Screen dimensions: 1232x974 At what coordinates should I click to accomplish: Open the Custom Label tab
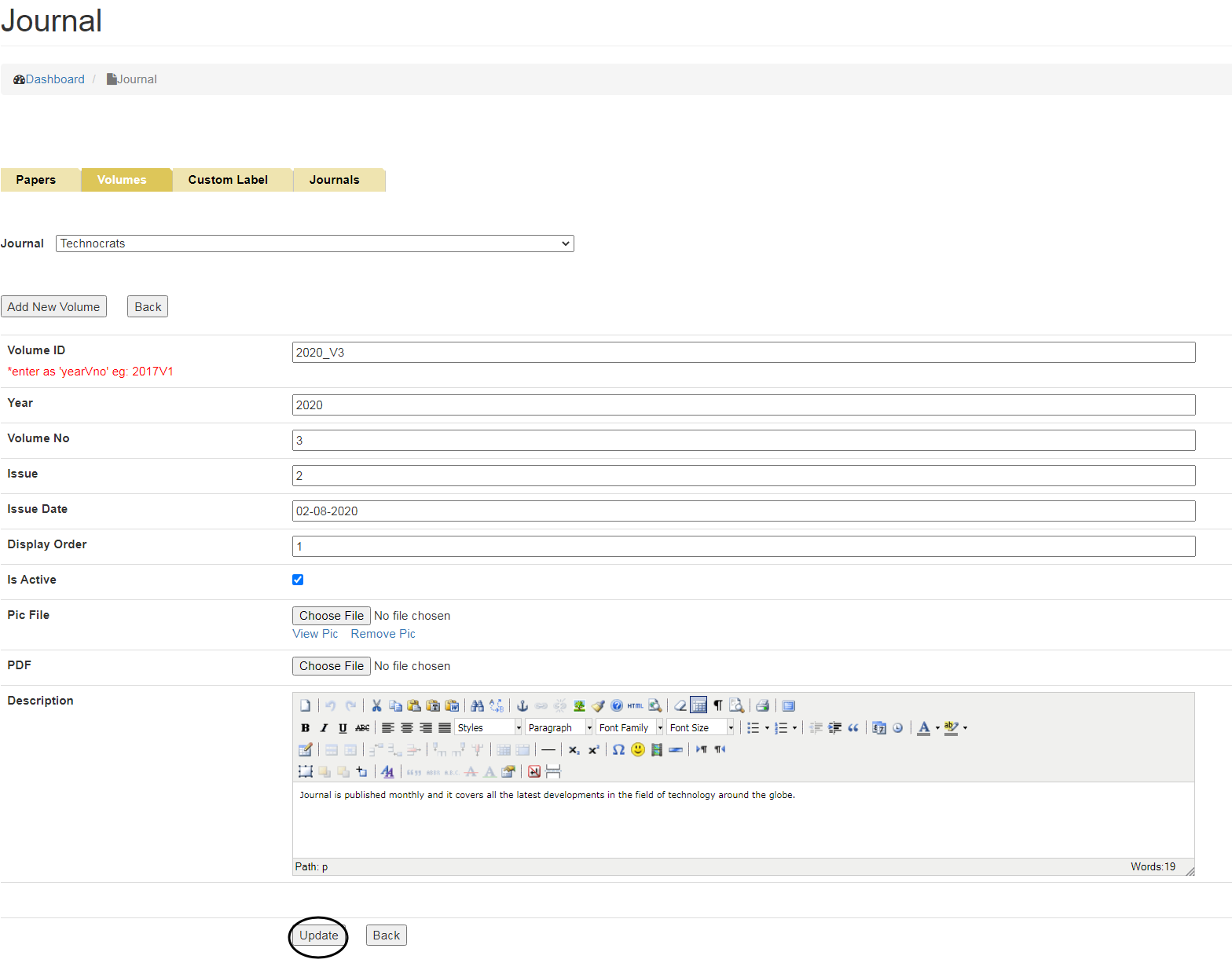[228, 180]
